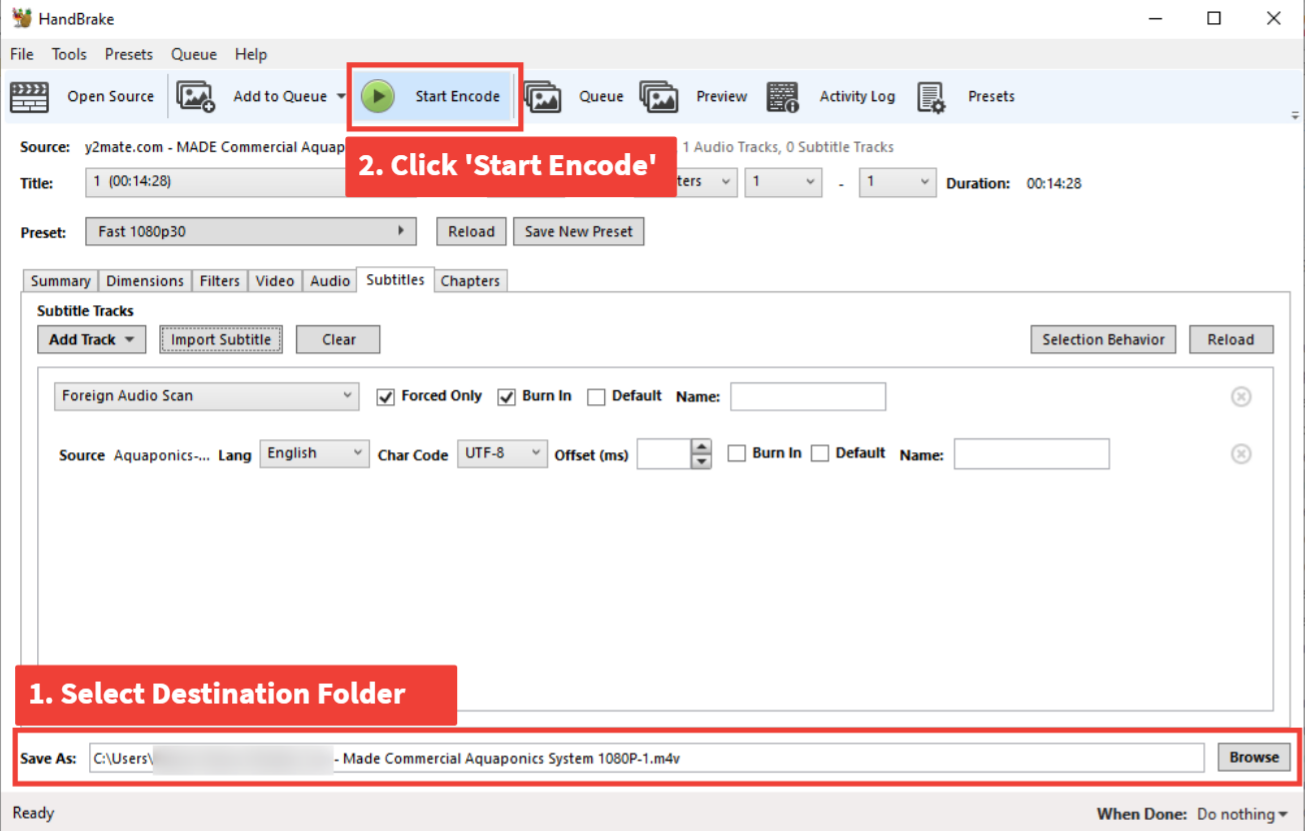
Task: Select the Subtitles tab
Action: (x=395, y=280)
